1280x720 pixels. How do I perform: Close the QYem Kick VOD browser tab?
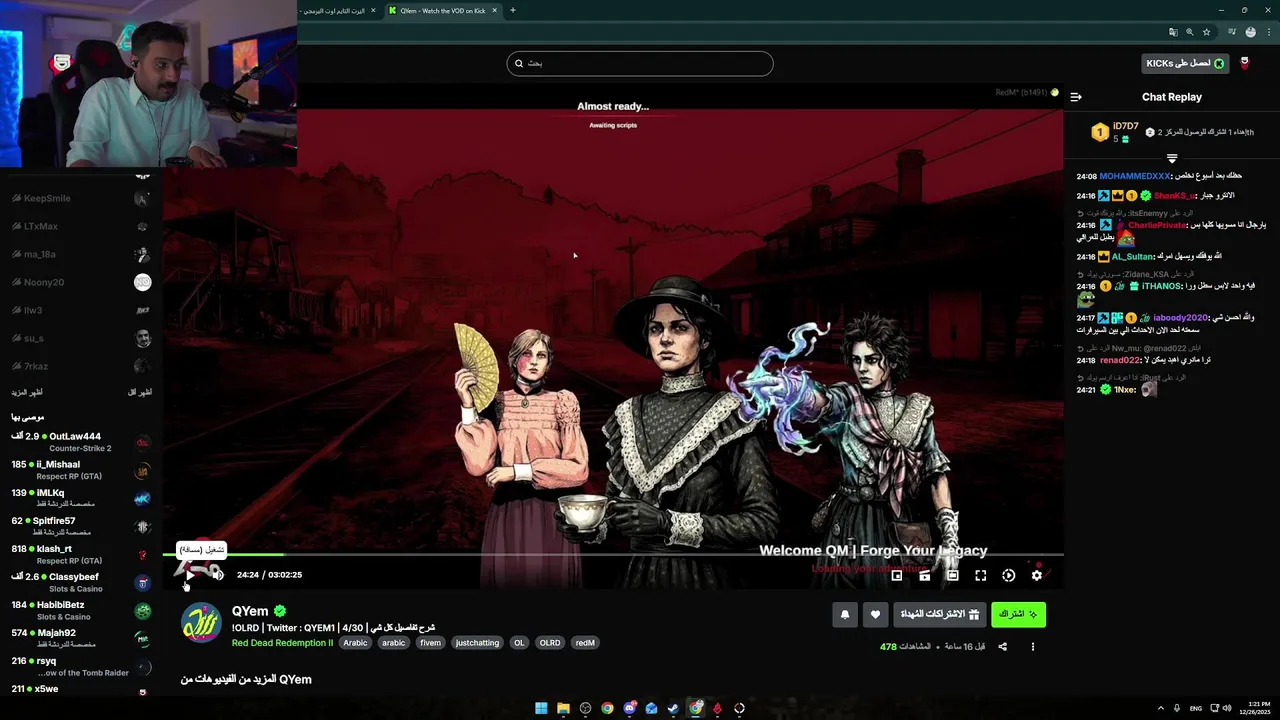pyautogui.click(x=494, y=11)
